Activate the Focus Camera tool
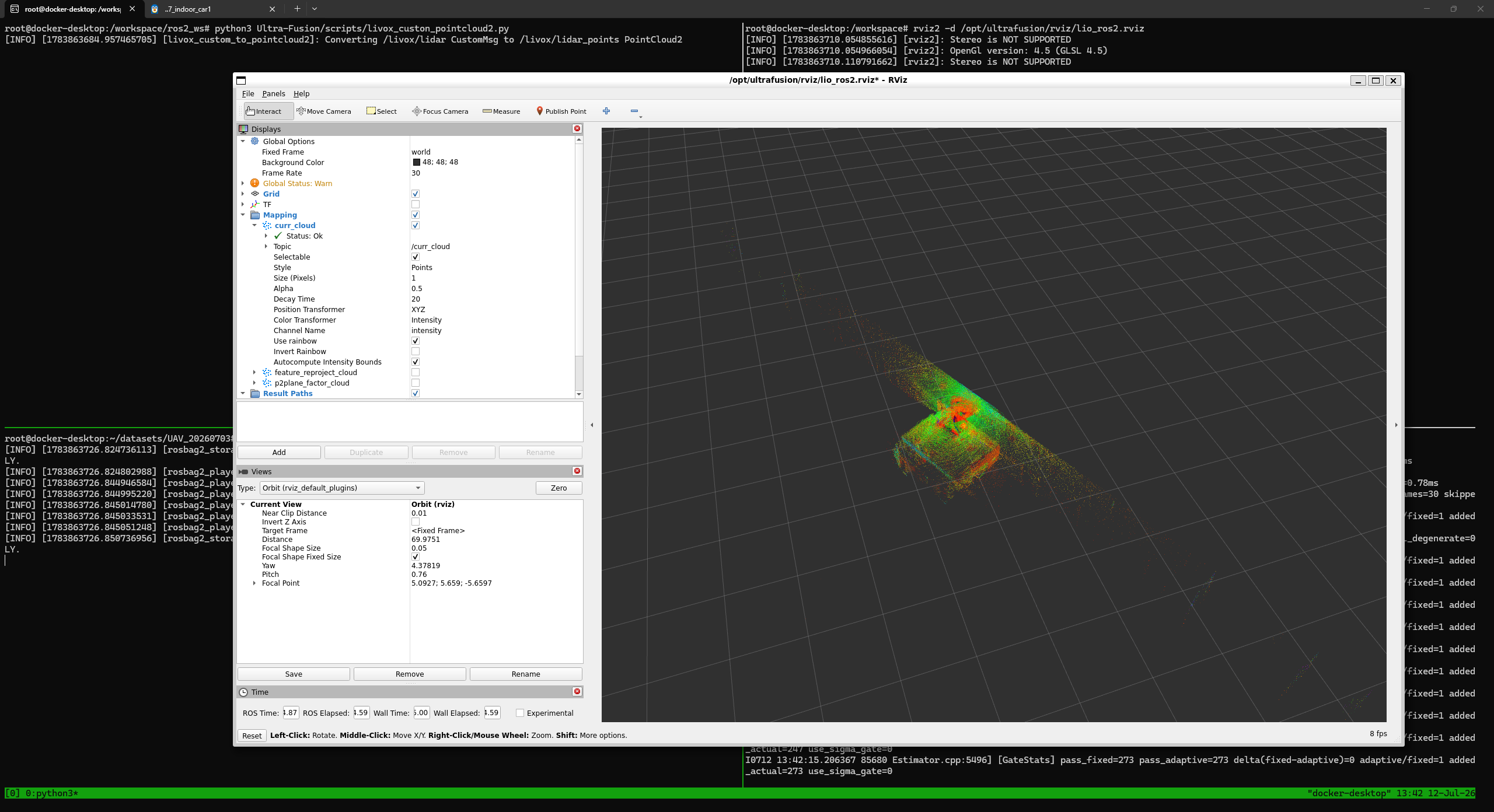Image resolution: width=1494 pixels, height=812 pixels. click(440, 111)
